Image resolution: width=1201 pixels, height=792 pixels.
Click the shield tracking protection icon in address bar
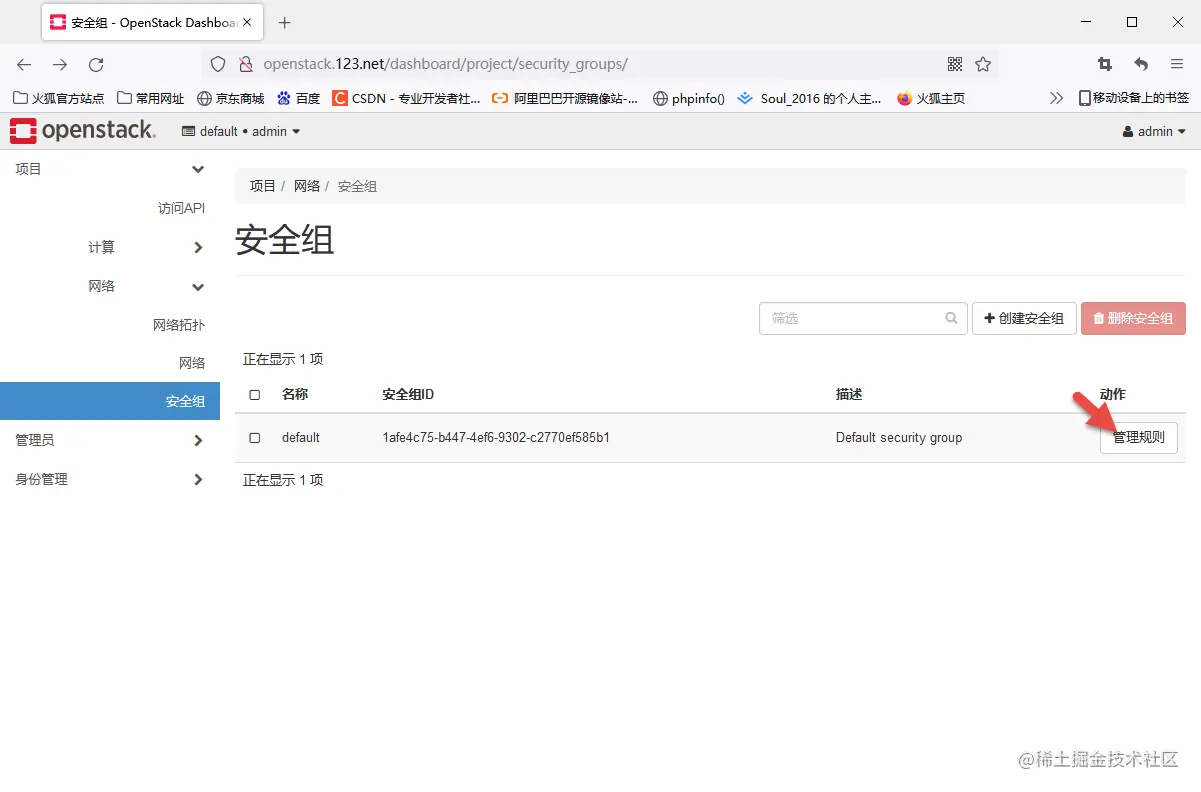coord(217,63)
